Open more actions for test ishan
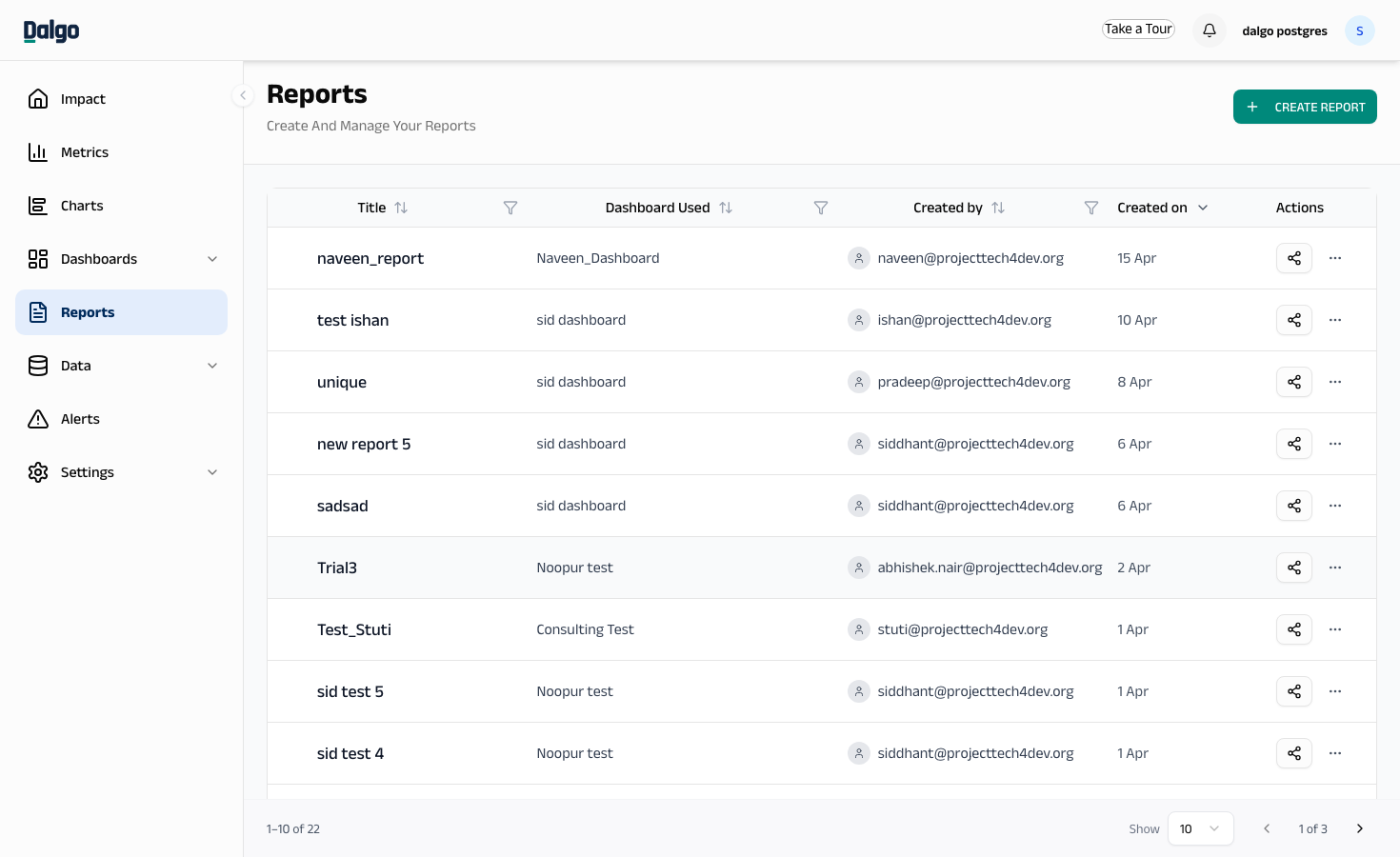 (1335, 320)
